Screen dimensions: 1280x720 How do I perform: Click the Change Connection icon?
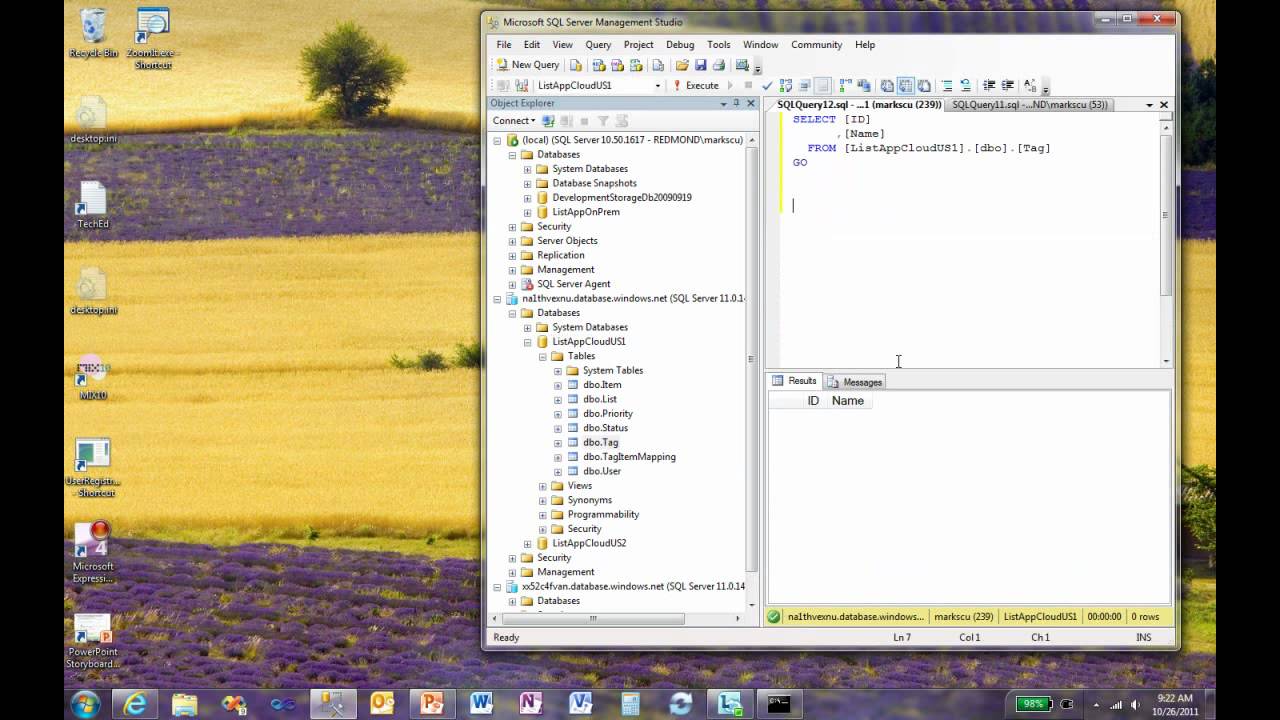tap(521, 86)
